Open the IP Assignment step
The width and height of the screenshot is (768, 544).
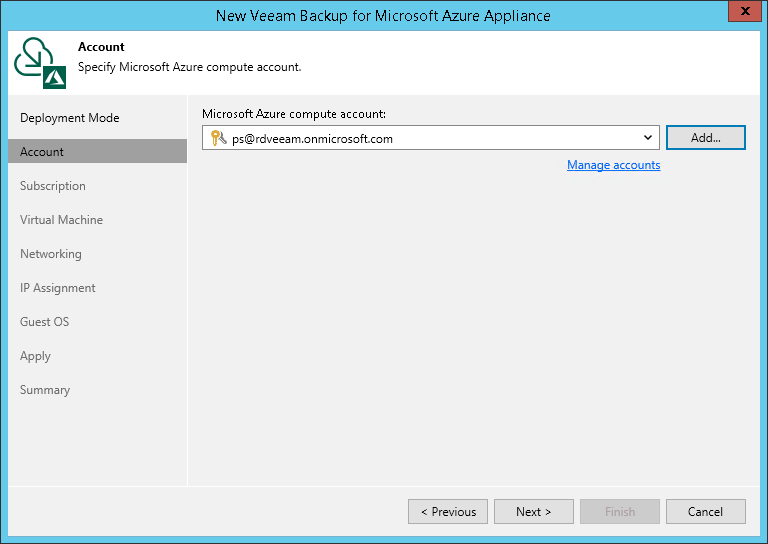pyautogui.click(x=57, y=288)
